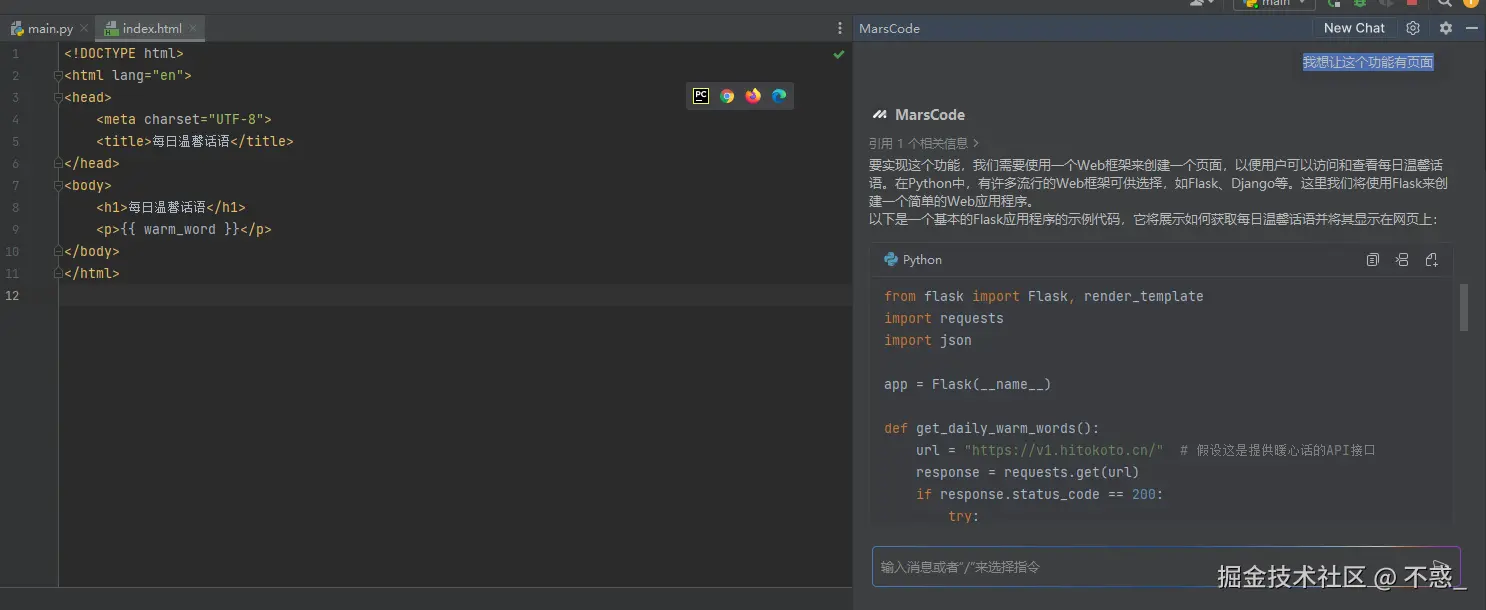Open preview in Chrome browser
This screenshot has height=610, width=1486.
coord(727,96)
